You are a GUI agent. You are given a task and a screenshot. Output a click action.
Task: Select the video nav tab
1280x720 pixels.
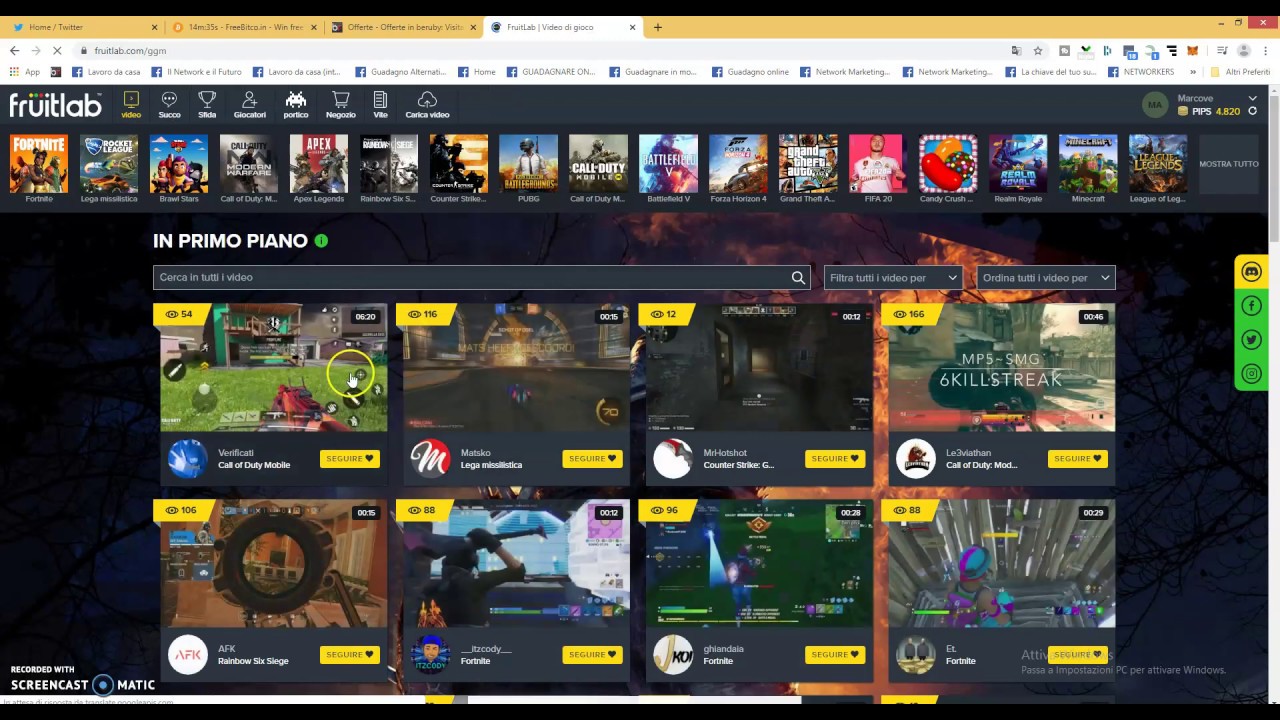point(131,104)
